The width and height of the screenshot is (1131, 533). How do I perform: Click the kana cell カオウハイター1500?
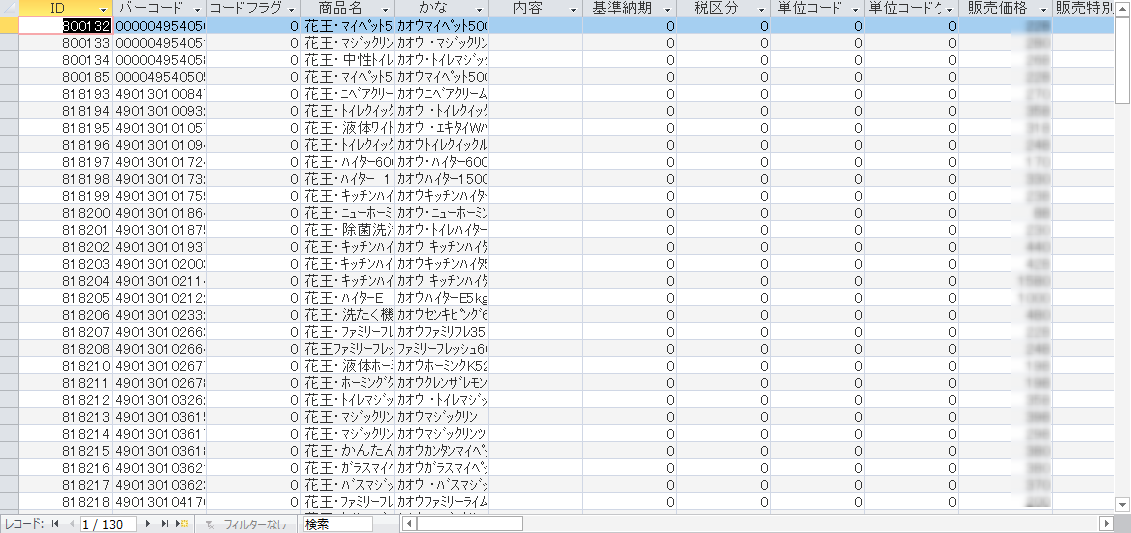tap(441, 179)
